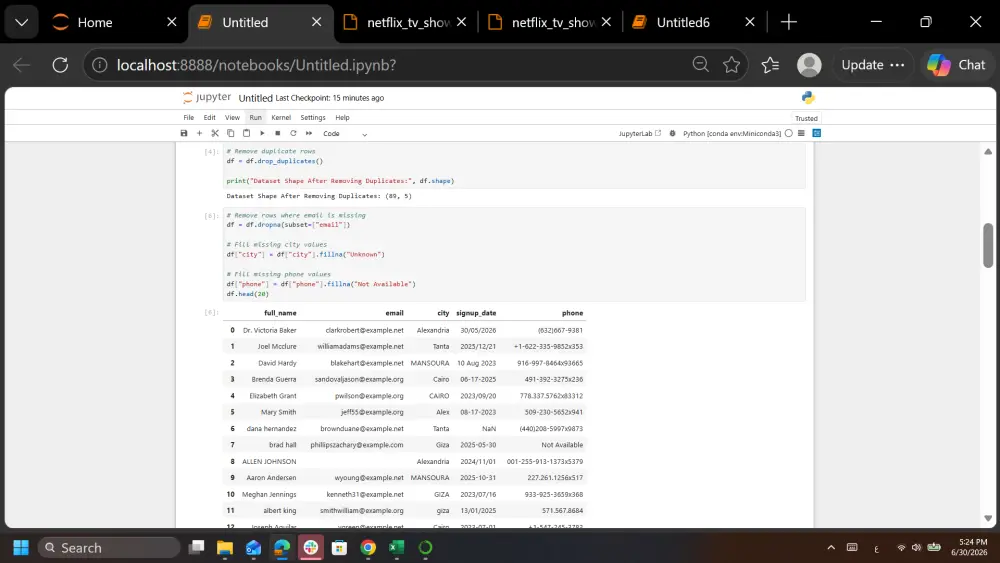Check the kernel status circle indicator
1000x563 pixels.
[789, 133]
